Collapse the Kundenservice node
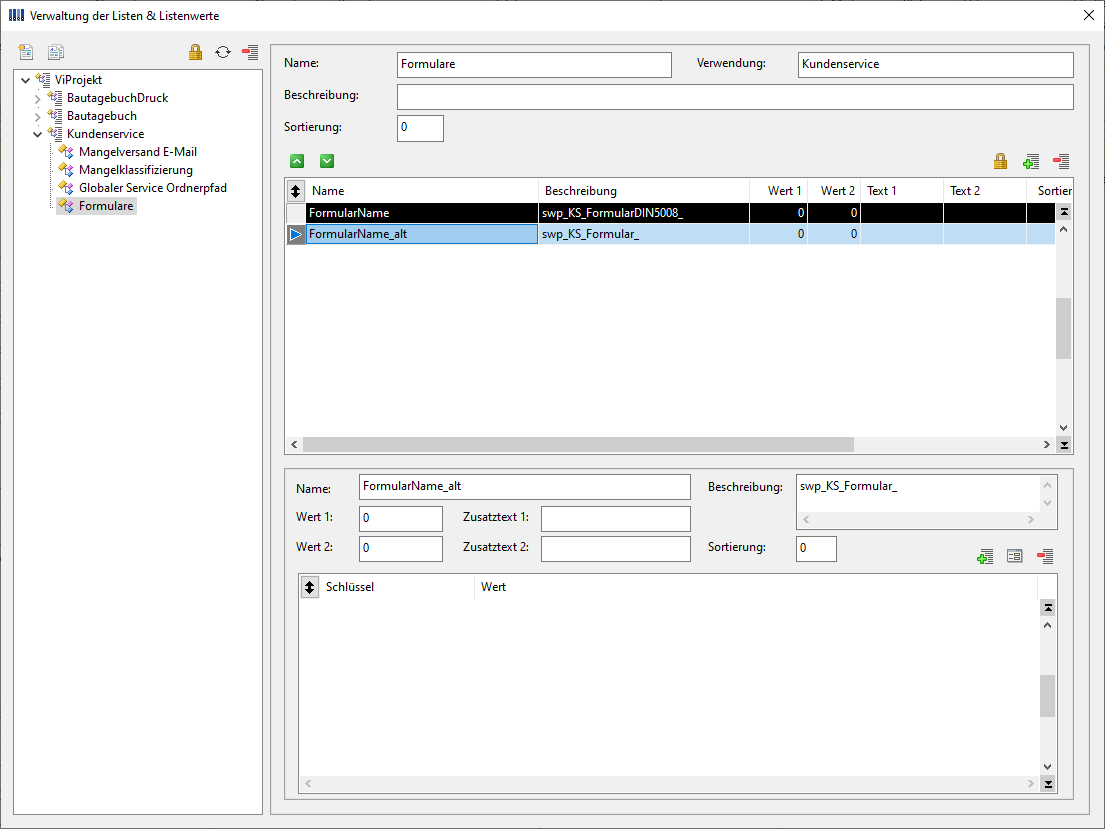The height and width of the screenshot is (829, 1105). pos(37,135)
